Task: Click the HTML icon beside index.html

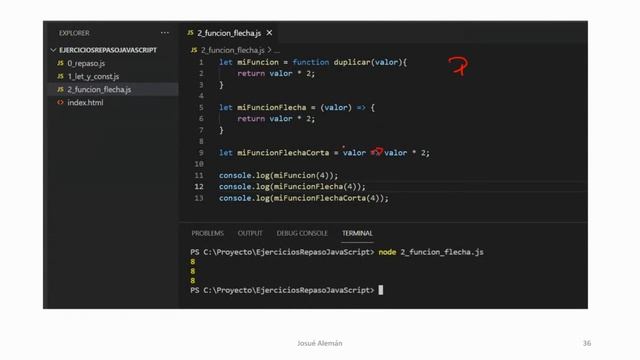Action: [x=60, y=102]
